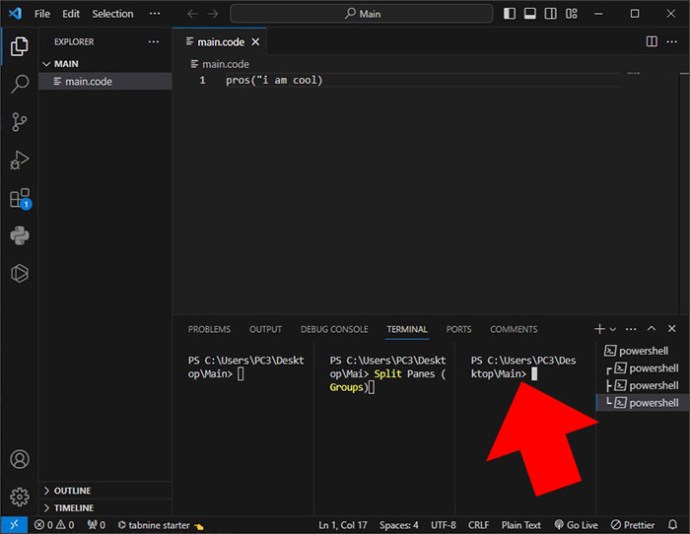Switch to the DEBUG CONSOLE tab
Screen dimensions: 690x534
point(334,329)
